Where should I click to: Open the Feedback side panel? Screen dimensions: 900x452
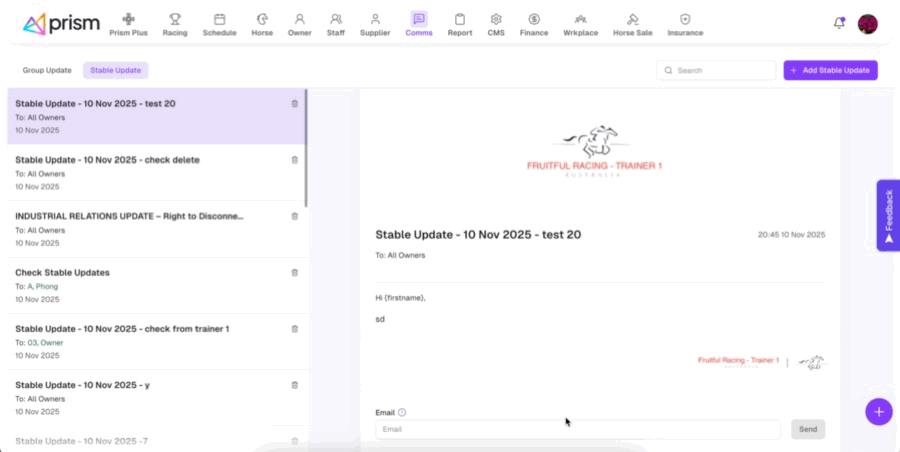click(888, 215)
